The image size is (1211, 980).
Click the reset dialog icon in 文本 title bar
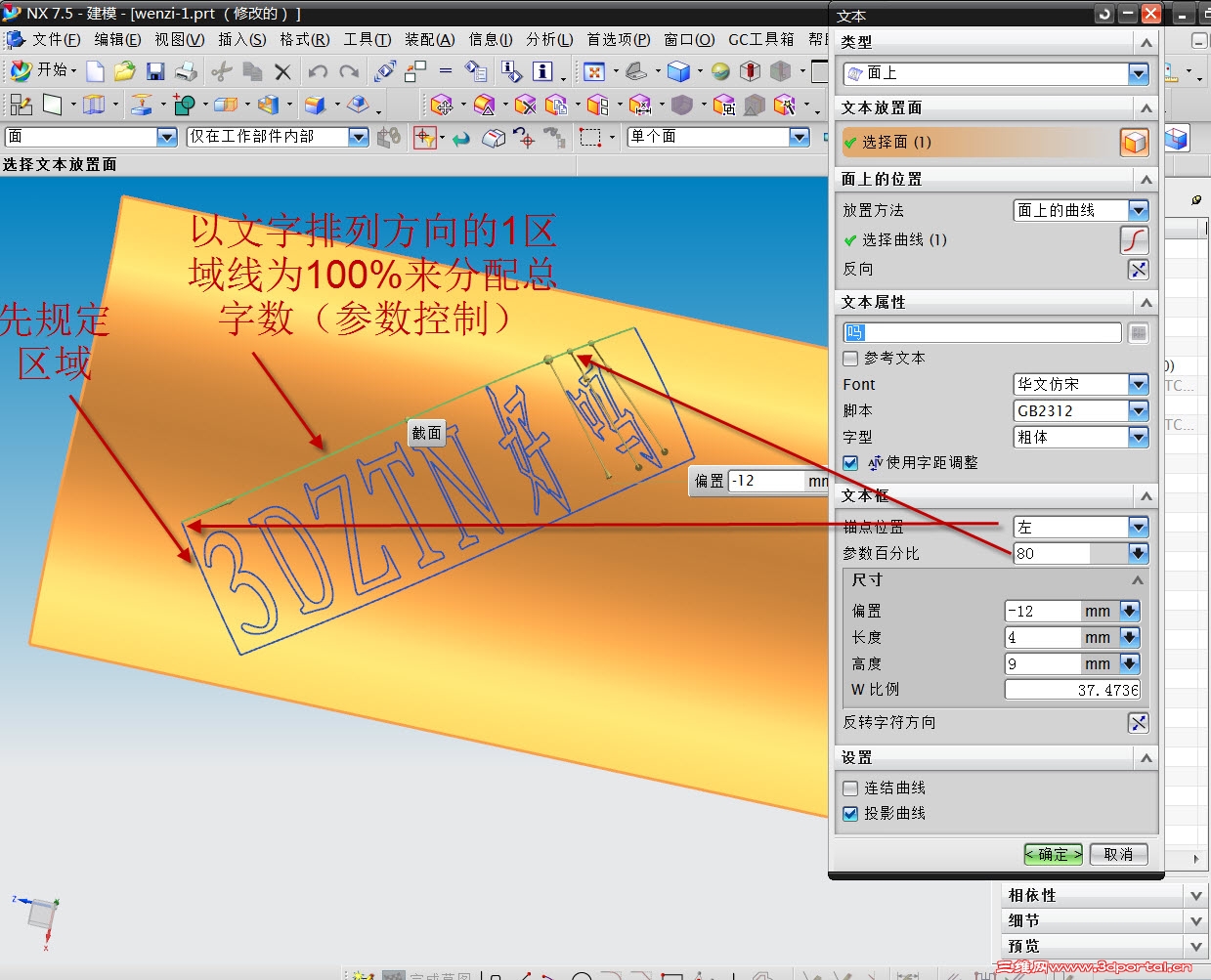coord(1104,14)
